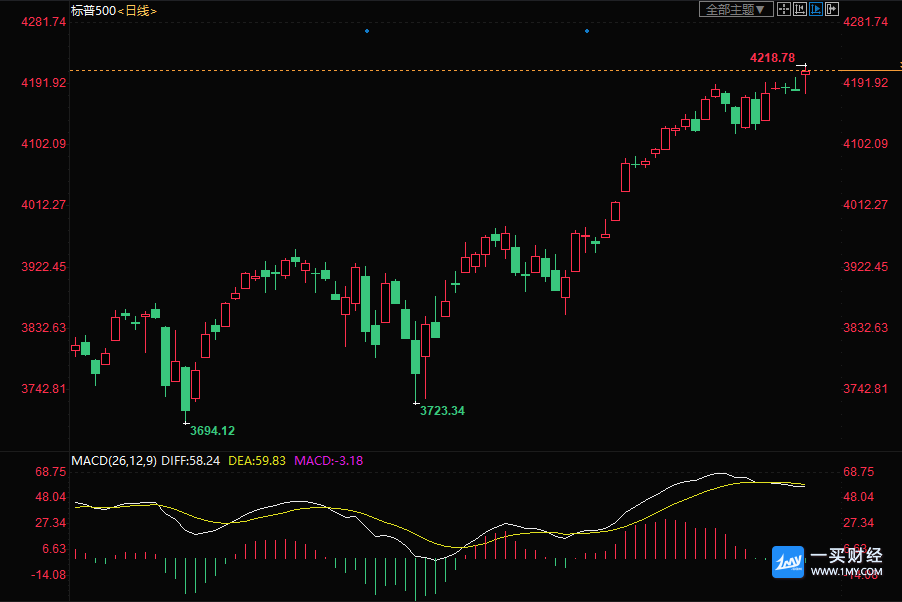Click the 3694.12 low price label
Screen dimensions: 902x602
(212, 430)
